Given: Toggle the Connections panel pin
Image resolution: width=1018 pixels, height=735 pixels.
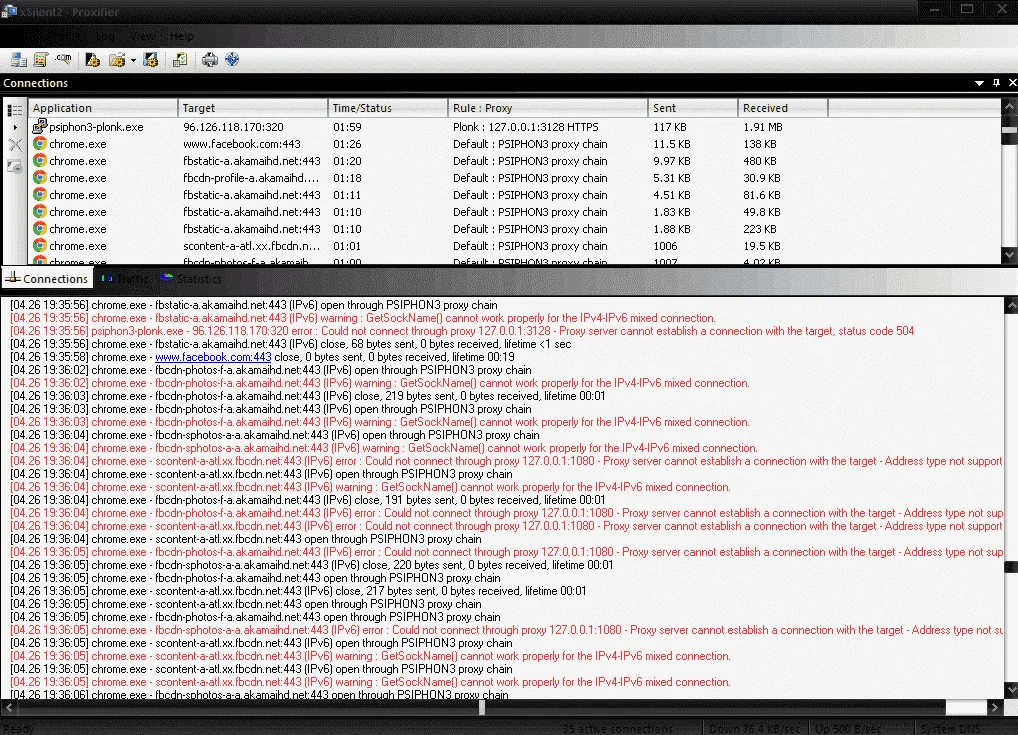Looking at the screenshot, I should tap(997, 83).
